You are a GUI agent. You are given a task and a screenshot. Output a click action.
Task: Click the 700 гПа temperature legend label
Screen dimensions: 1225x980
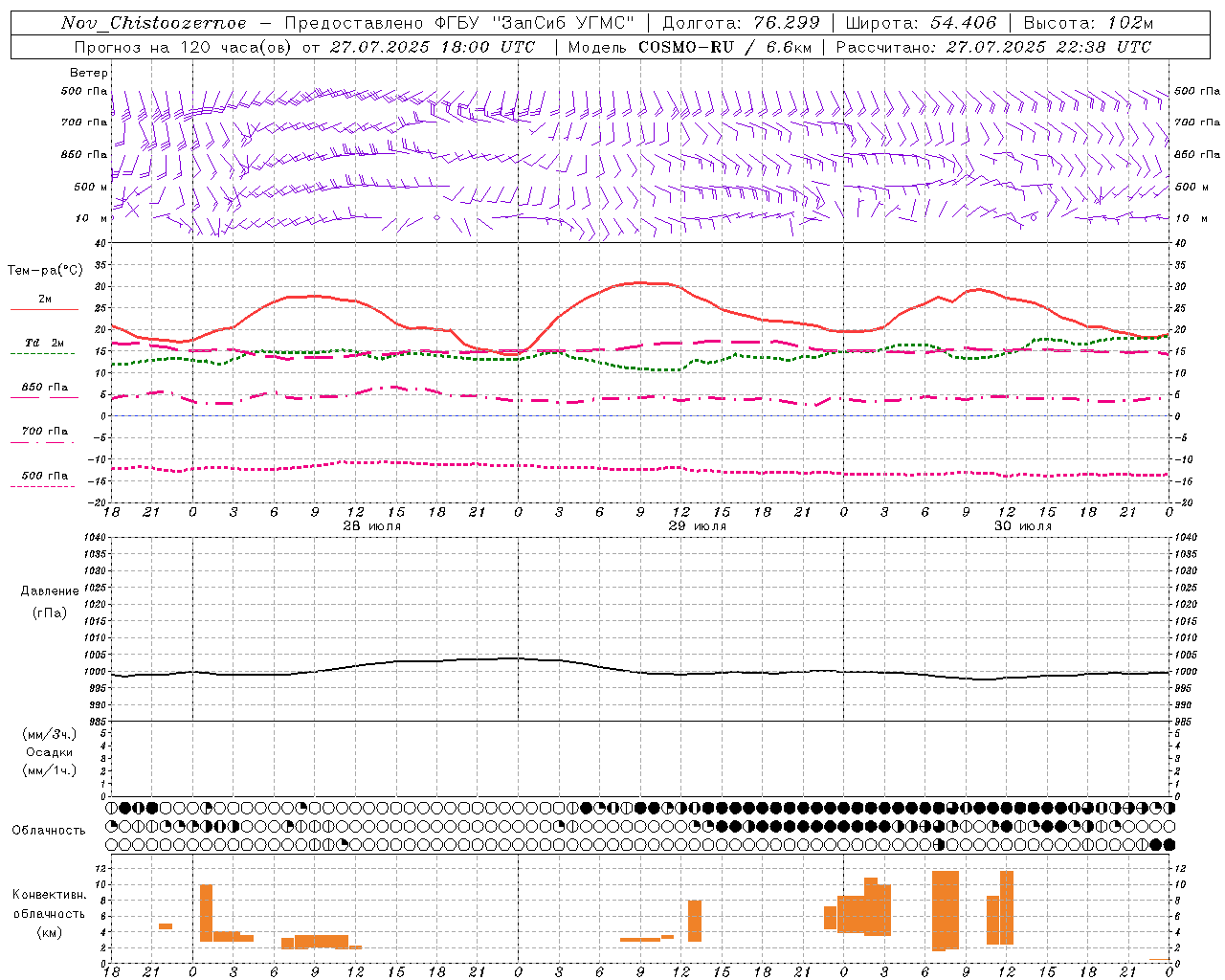point(44,432)
